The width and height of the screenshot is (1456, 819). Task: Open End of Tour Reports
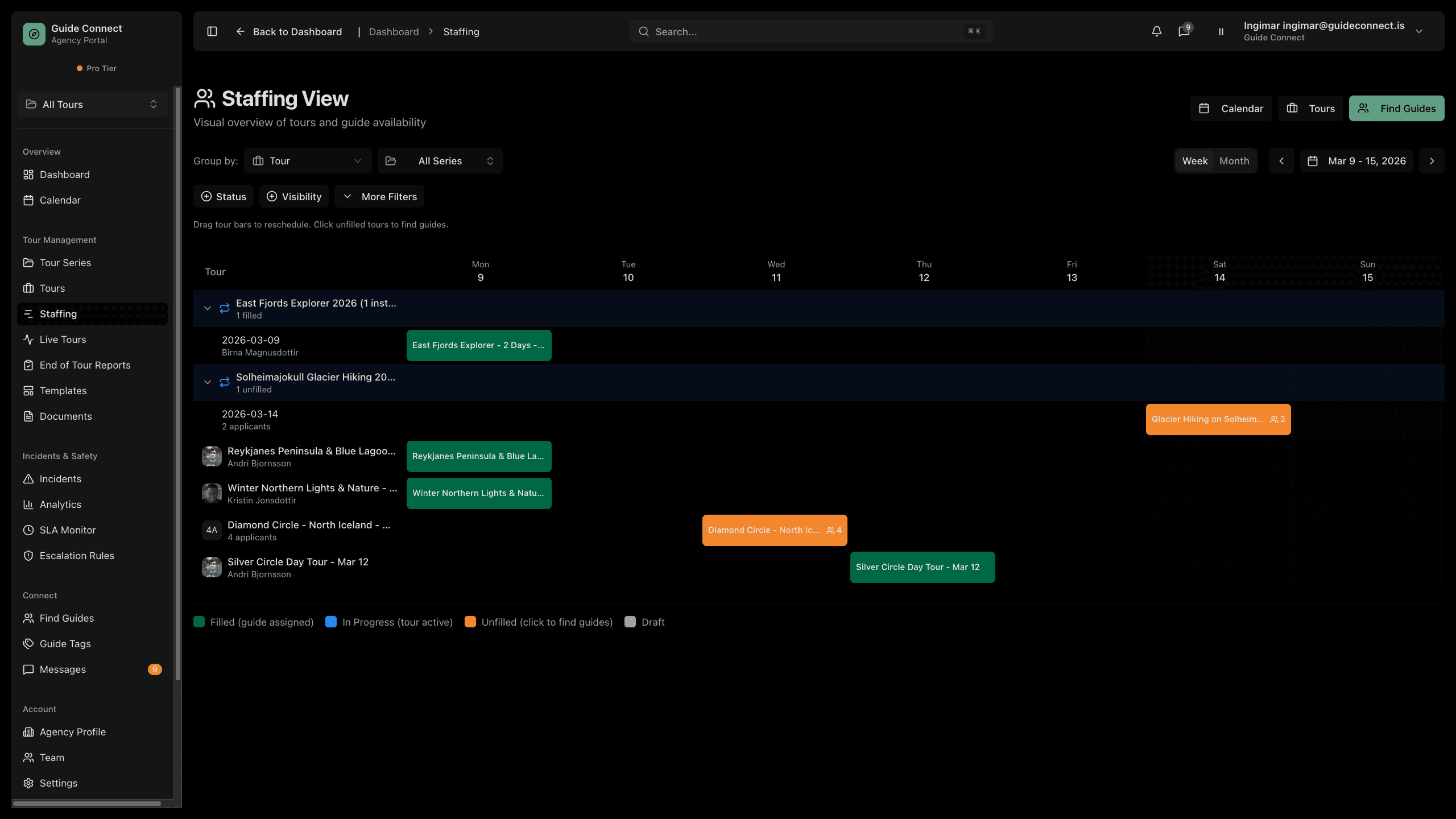coord(85,365)
